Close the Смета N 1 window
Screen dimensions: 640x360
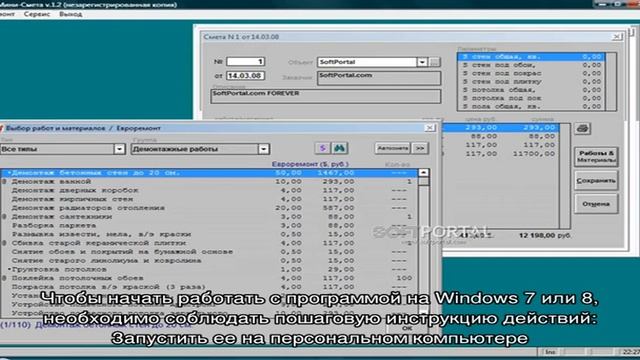click(x=617, y=37)
